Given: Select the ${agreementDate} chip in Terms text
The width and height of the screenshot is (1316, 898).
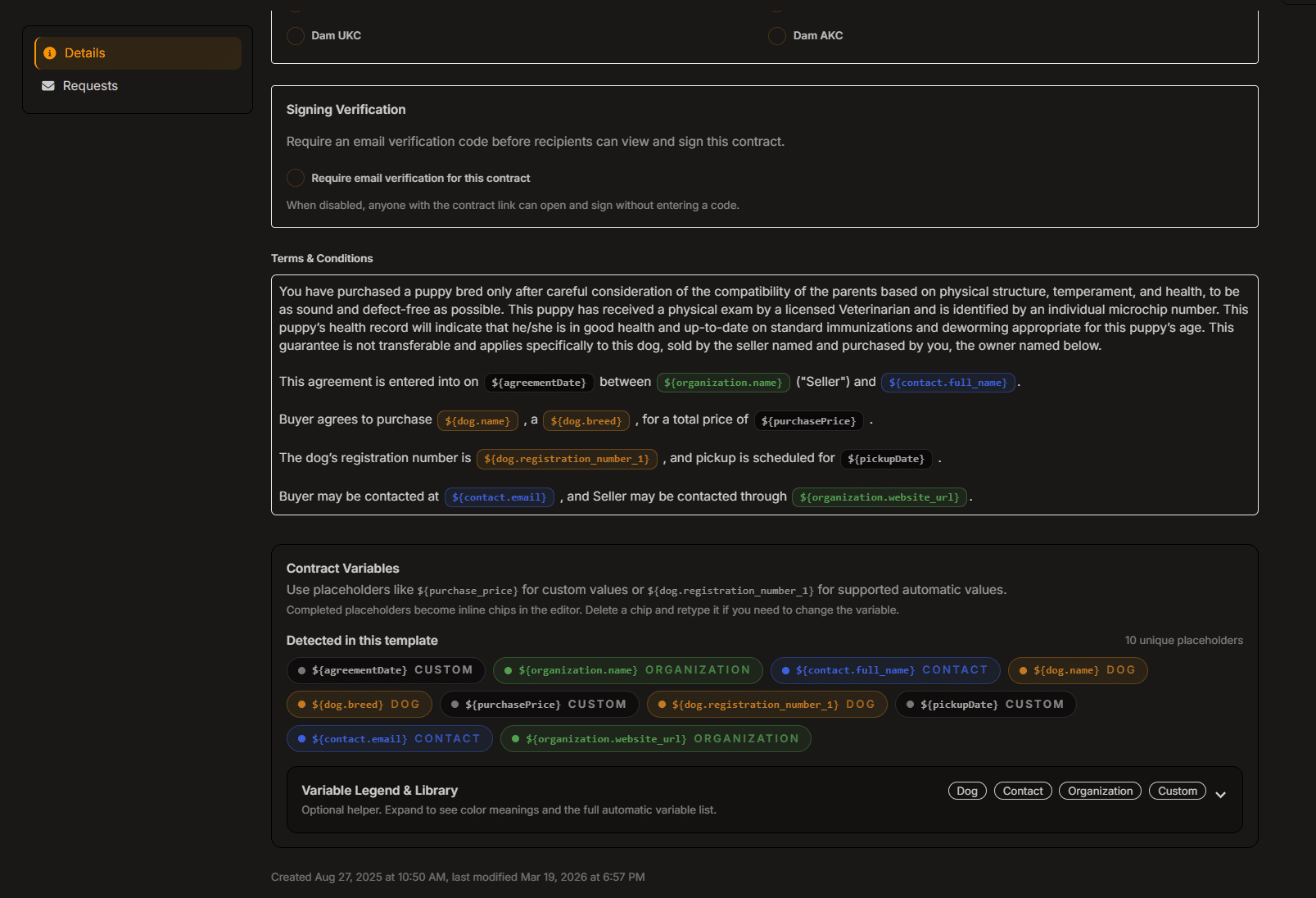Looking at the screenshot, I should (539, 382).
